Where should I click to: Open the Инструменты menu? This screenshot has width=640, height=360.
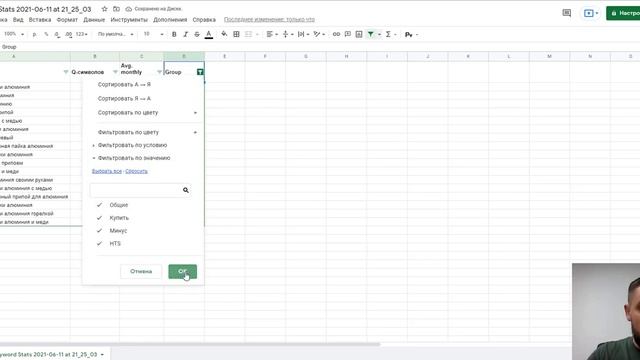129,20
